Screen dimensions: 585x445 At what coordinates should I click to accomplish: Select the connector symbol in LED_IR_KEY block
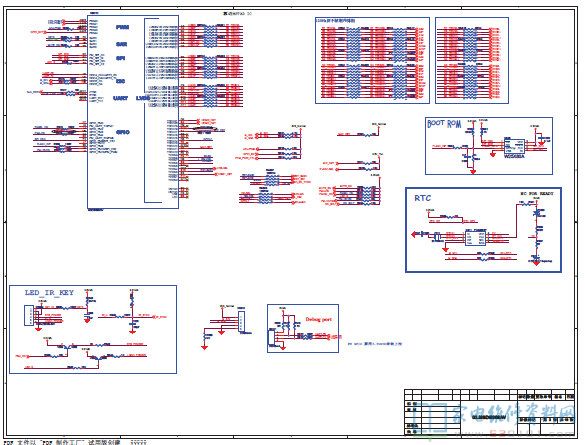point(29,316)
